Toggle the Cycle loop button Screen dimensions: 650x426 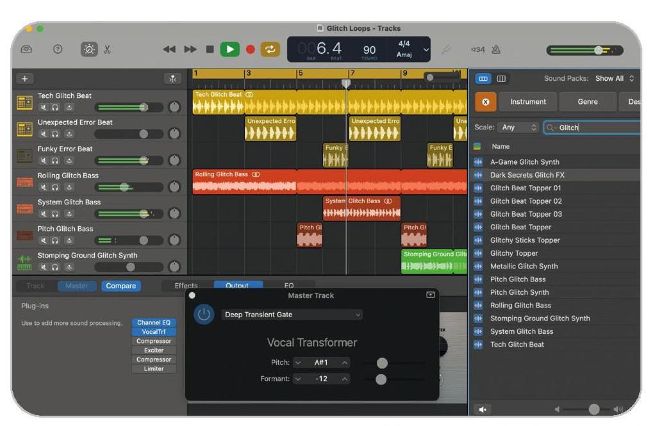tap(270, 49)
